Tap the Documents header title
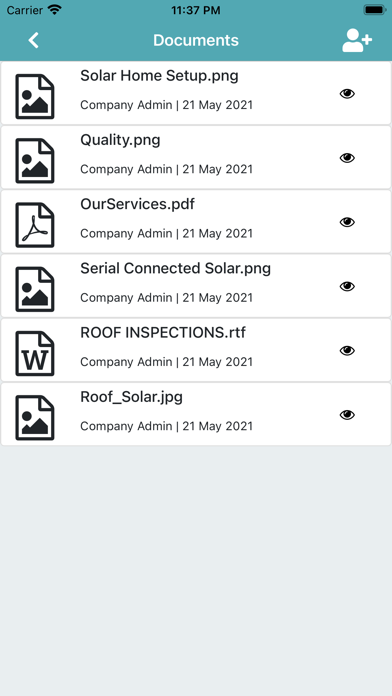 196,40
